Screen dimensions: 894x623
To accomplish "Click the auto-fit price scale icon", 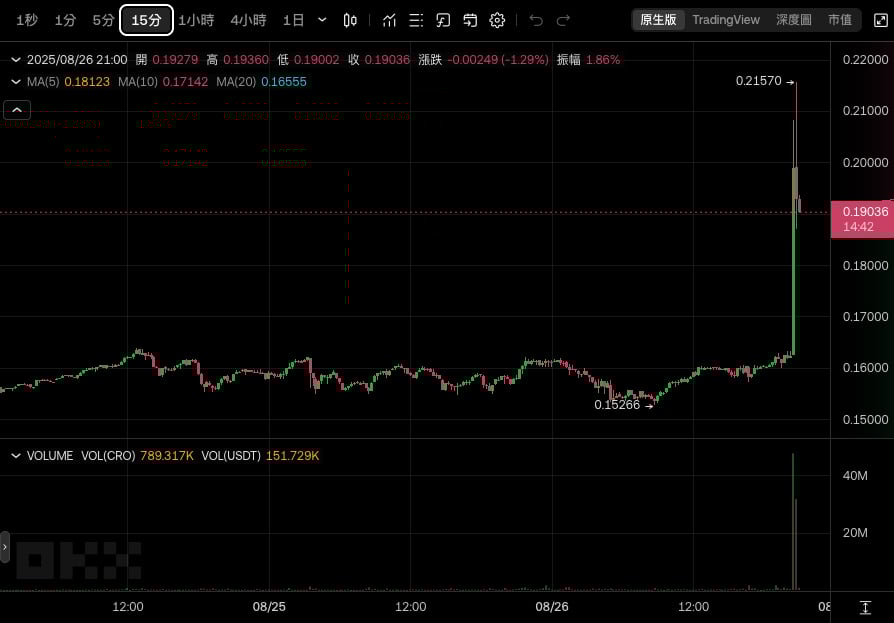I will [x=865, y=607].
